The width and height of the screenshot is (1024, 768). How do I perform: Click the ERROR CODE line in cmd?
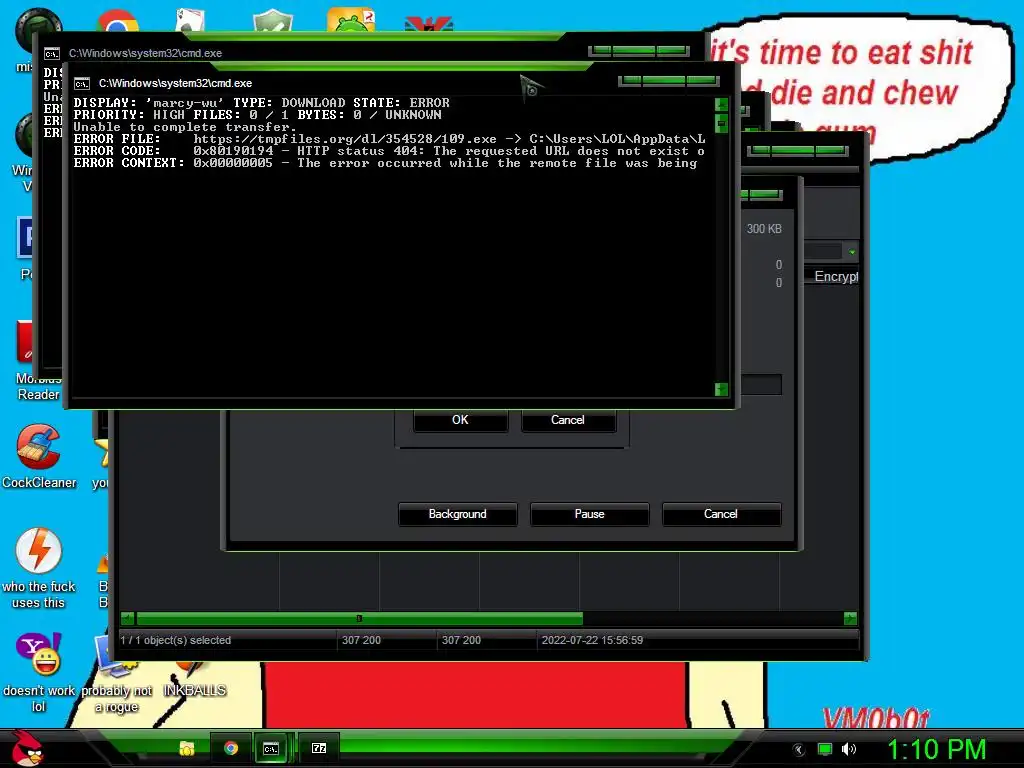(389, 151)
